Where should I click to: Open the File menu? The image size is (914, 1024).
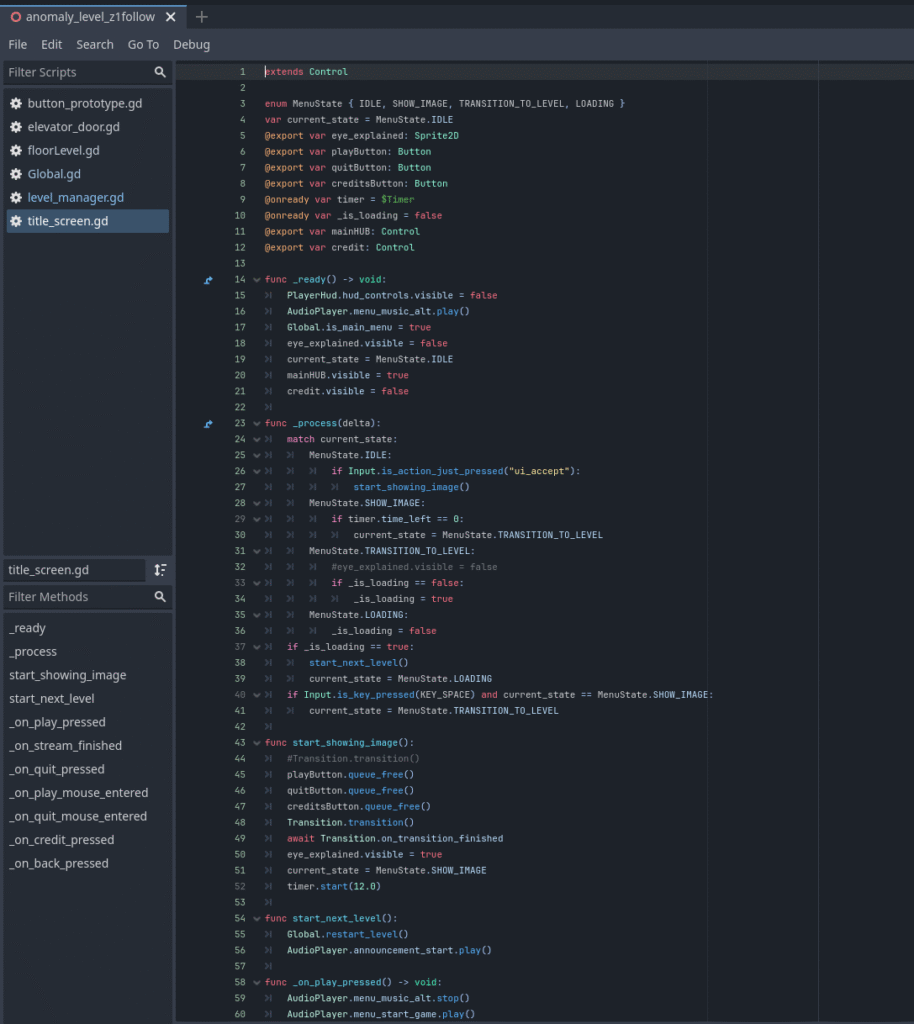click(x=18, y=44)
